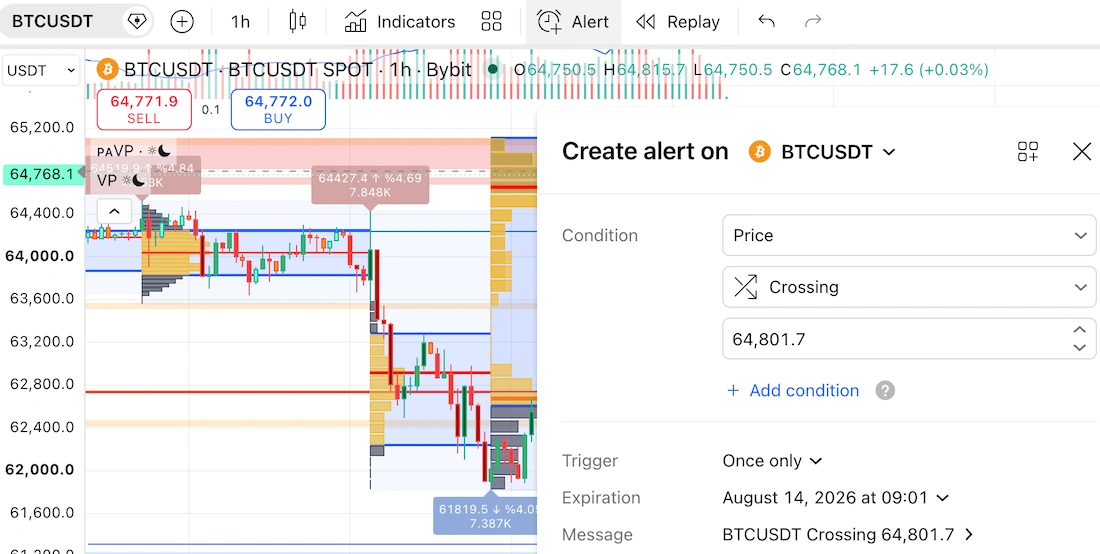Open the 1h timeframe selector
1100x554 pixels.
(240, 22)
